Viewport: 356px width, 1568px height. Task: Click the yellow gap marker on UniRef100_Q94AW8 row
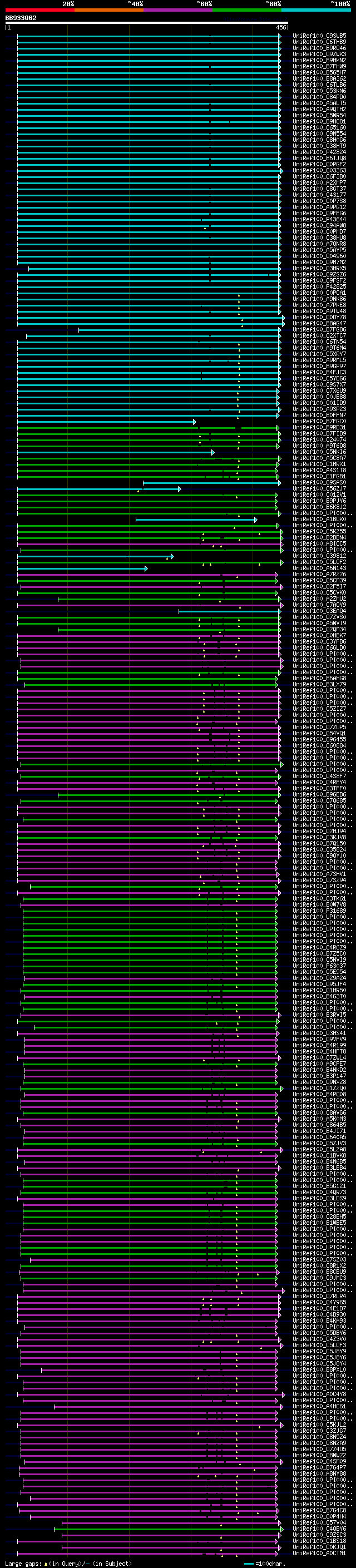click(206, 228)
